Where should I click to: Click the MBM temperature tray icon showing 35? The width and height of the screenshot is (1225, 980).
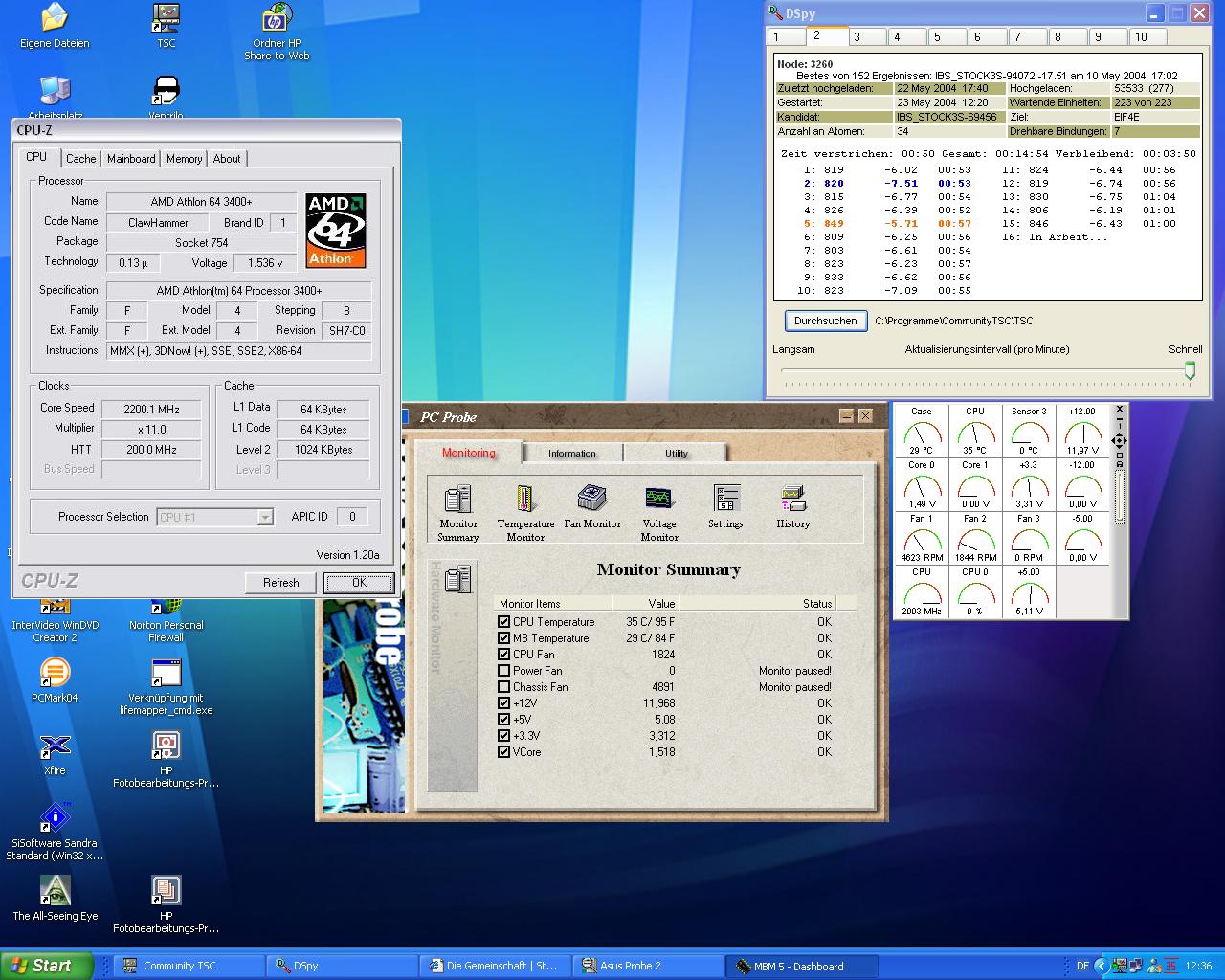1171,966
